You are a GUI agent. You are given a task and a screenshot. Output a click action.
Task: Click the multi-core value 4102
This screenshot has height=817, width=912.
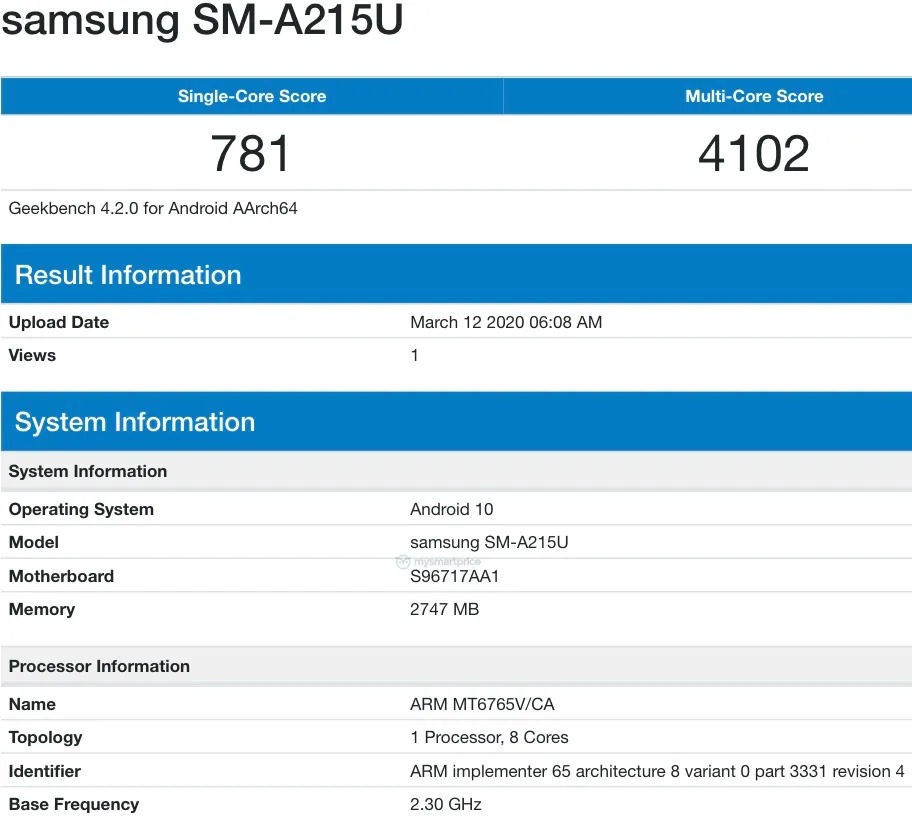click(x=754, y=154)
